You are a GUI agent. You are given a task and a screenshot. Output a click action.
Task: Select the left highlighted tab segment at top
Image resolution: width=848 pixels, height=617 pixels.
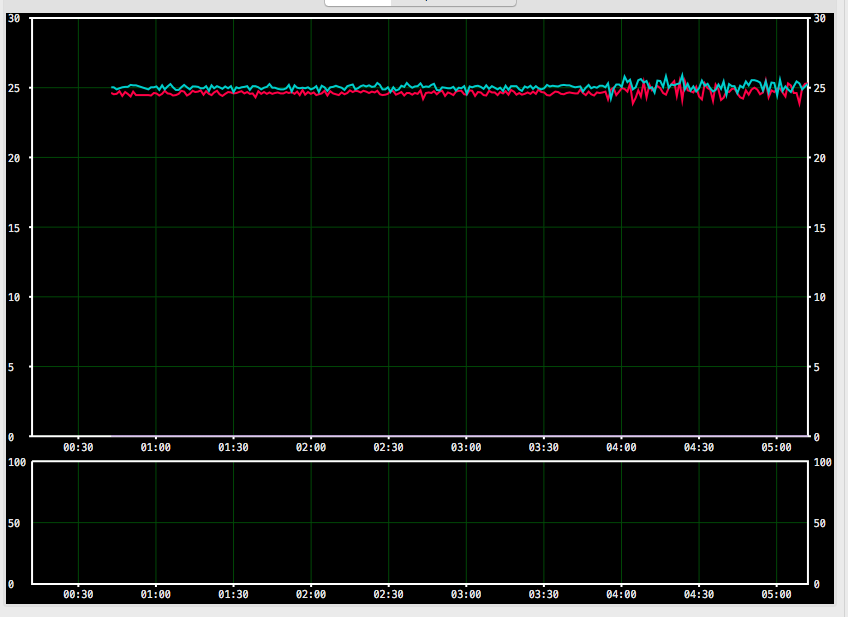pyautogui.click(x=358, y=2)
